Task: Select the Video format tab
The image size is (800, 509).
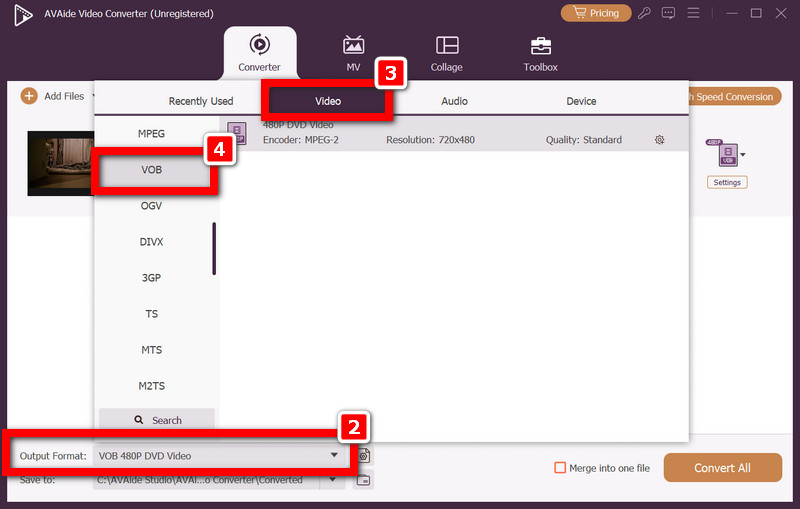Action: click(328, 101)
